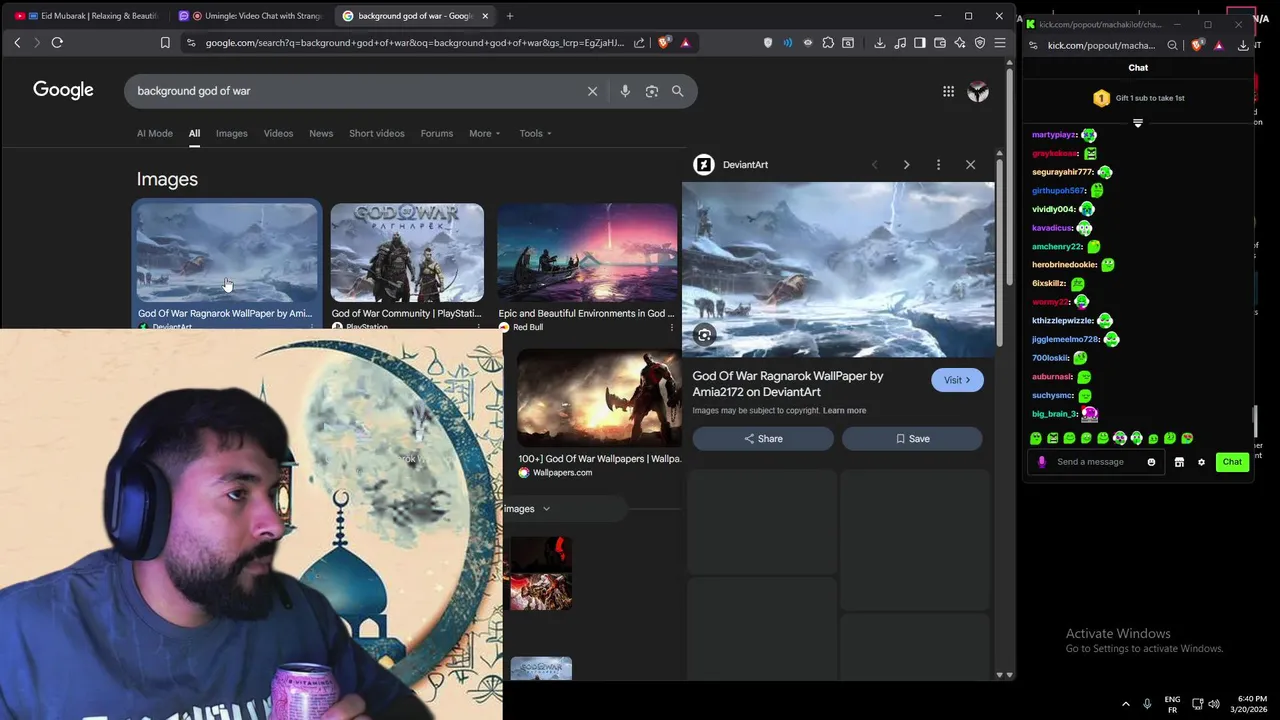Show hidden system tray icons chevron
Viewport: 1280px width, 720px height.
point(1125,704)
